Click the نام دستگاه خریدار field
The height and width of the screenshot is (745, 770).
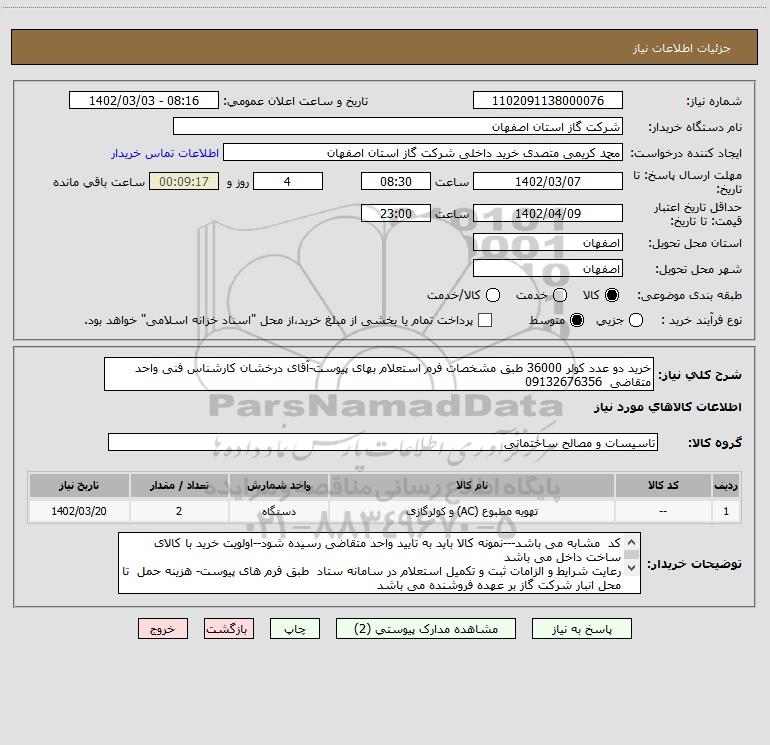pyautogui.click(x=398, y=126)
